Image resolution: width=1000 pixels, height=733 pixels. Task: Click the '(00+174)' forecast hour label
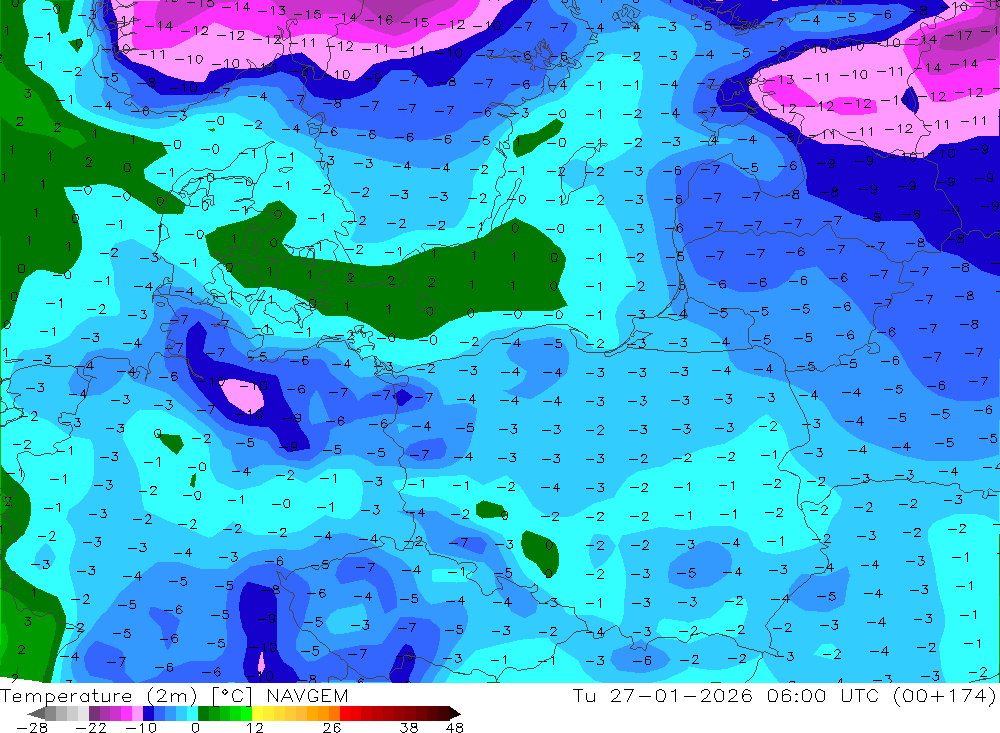tap(945, 695)
